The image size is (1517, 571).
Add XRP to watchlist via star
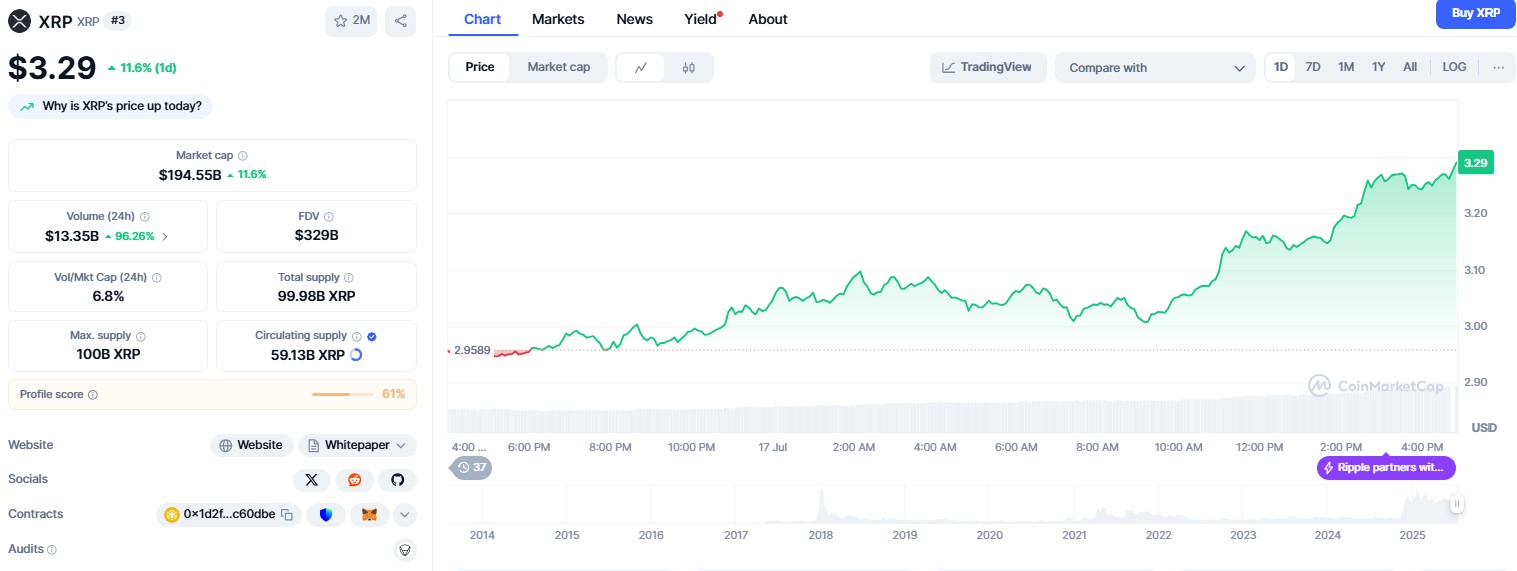point(351,21)
